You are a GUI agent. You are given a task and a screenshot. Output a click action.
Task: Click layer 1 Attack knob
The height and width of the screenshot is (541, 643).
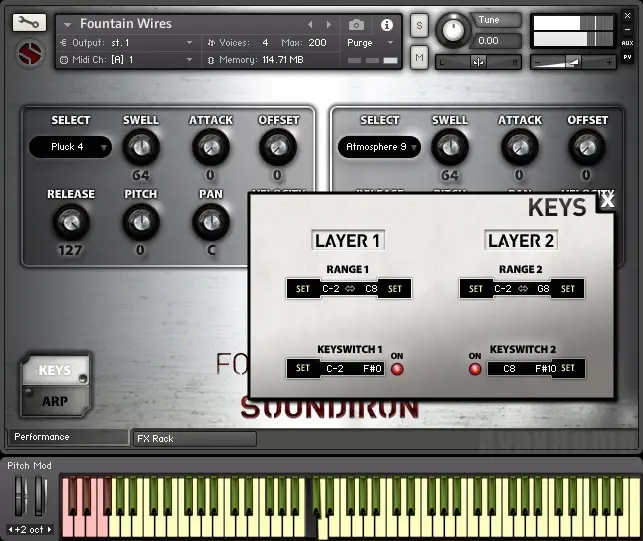tap(211, 148)
